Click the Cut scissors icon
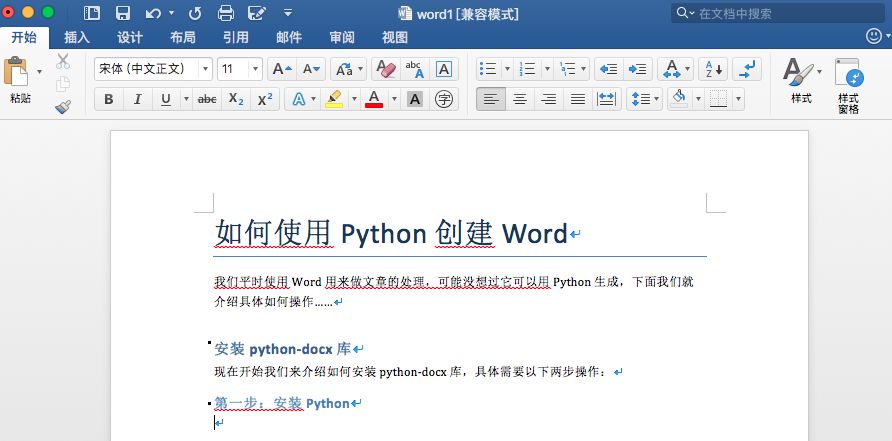This screenshot has width=892, height=441. pyautogui.click(x=63, y=61)
